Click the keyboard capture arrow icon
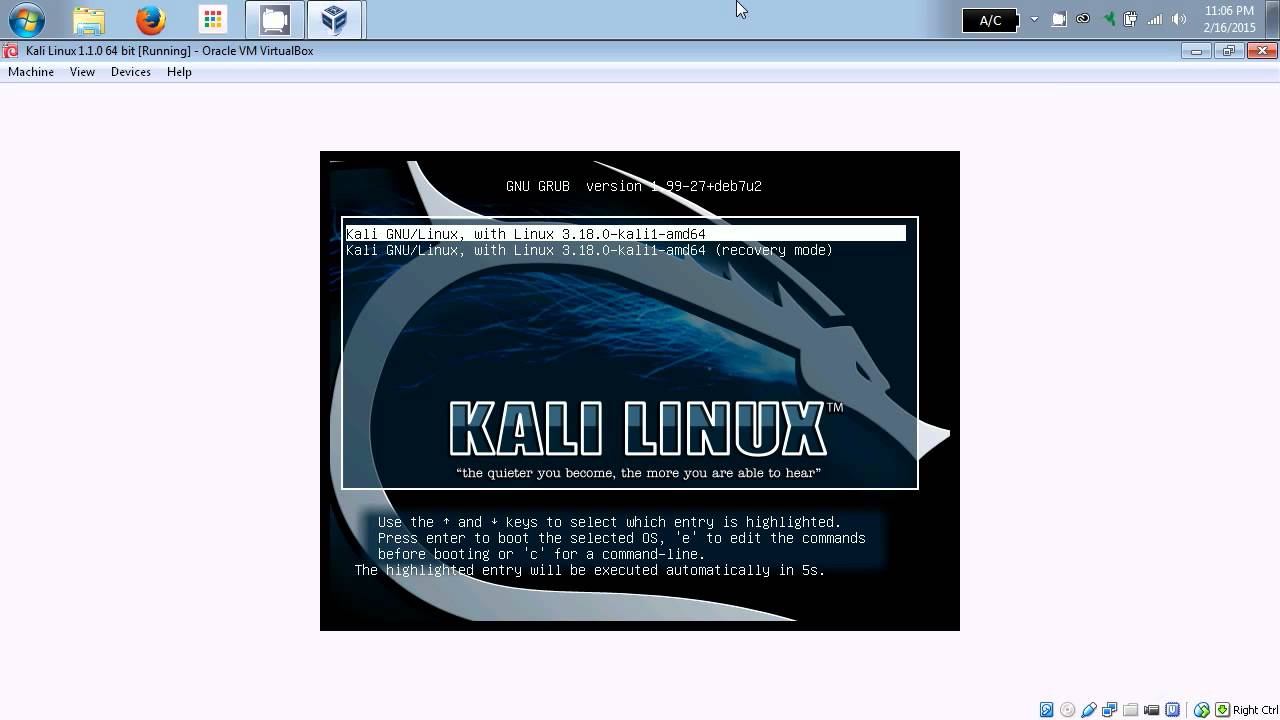 click(x=1222, y=710)
